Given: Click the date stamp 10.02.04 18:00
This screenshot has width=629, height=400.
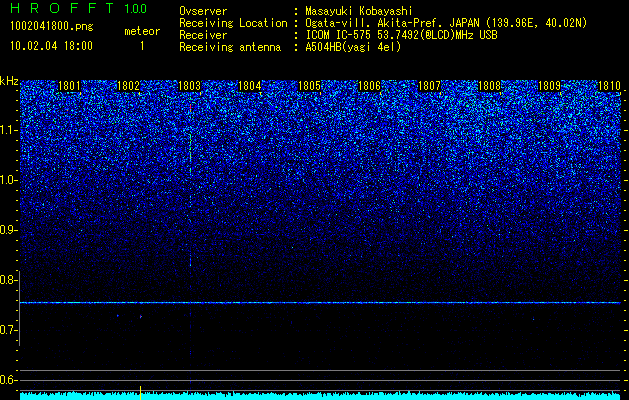Looking at the screenshot, I should [51, 46].
